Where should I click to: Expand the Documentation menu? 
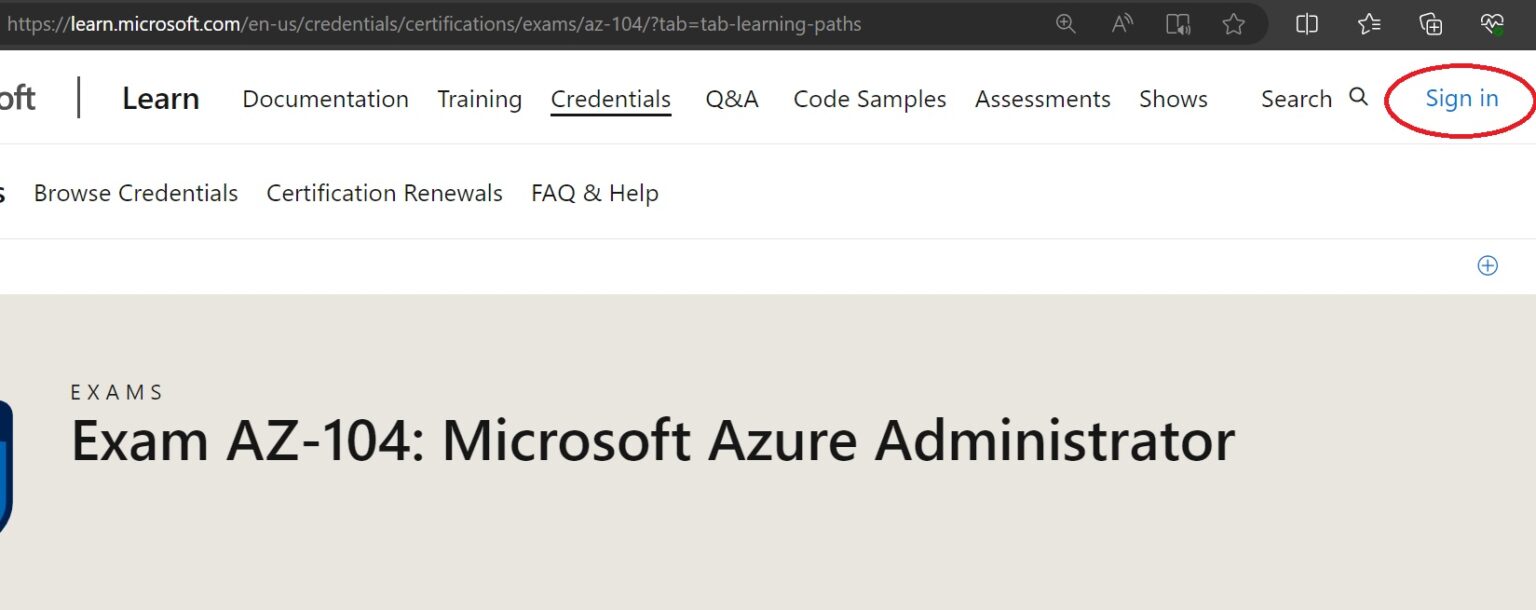[x=325, y=99]
